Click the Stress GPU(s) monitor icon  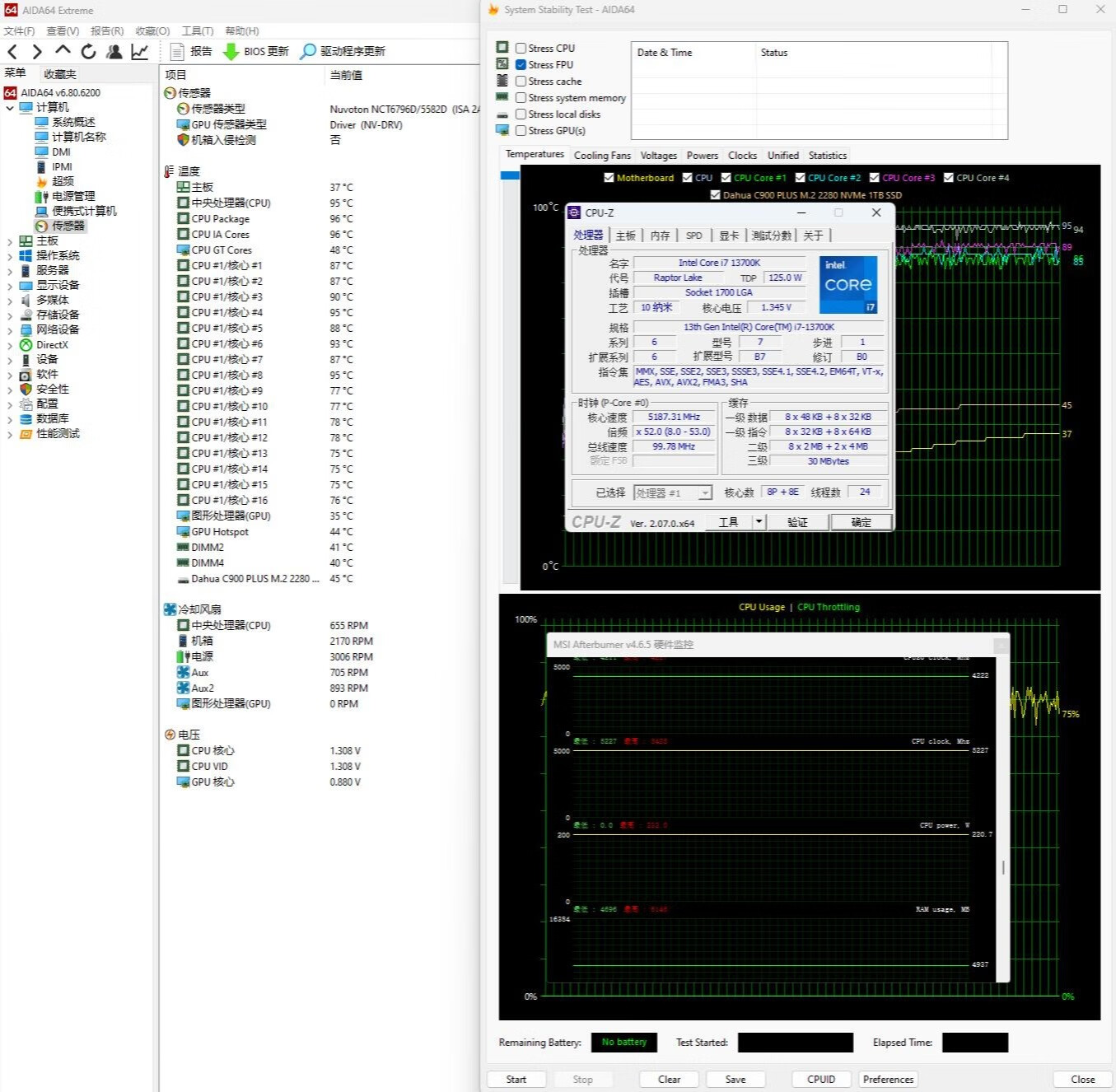pyautogui.click(x=502, y=130)
